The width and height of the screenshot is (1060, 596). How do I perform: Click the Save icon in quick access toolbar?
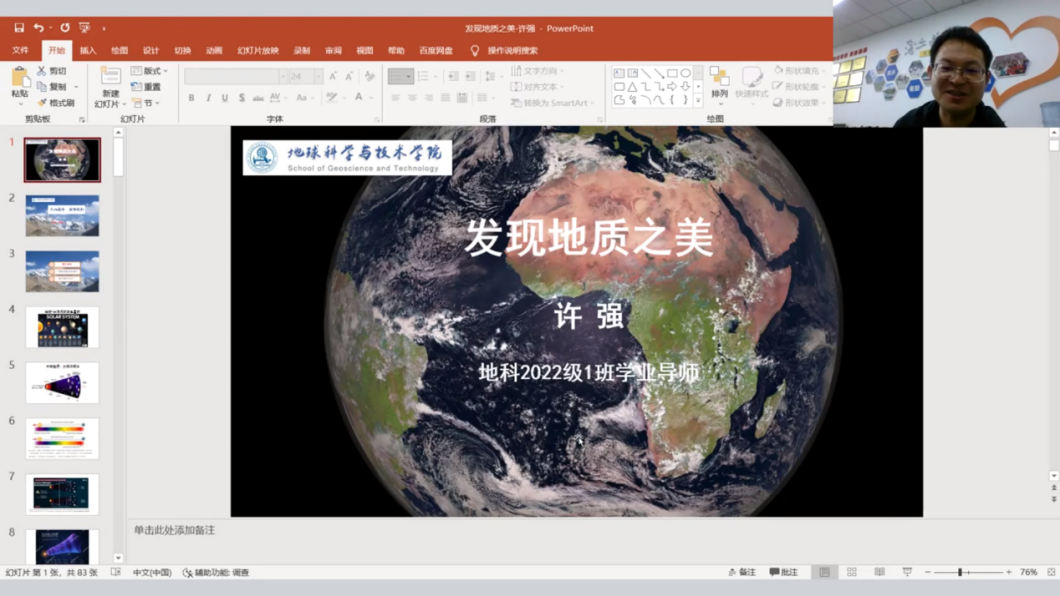(x=19, y=28)
